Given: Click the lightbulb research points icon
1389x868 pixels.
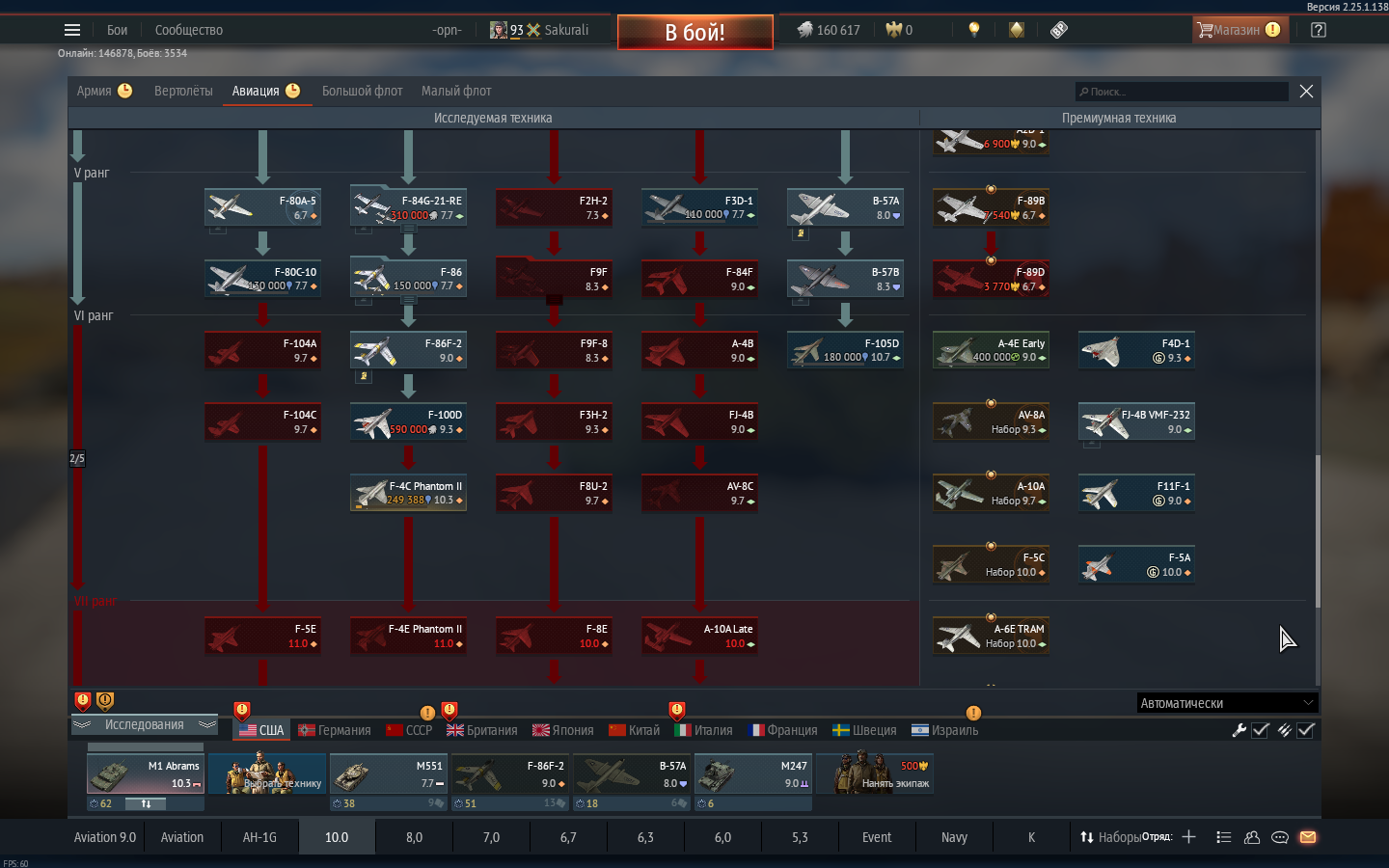Looking at the screenshot, I should tap(974, 30).
